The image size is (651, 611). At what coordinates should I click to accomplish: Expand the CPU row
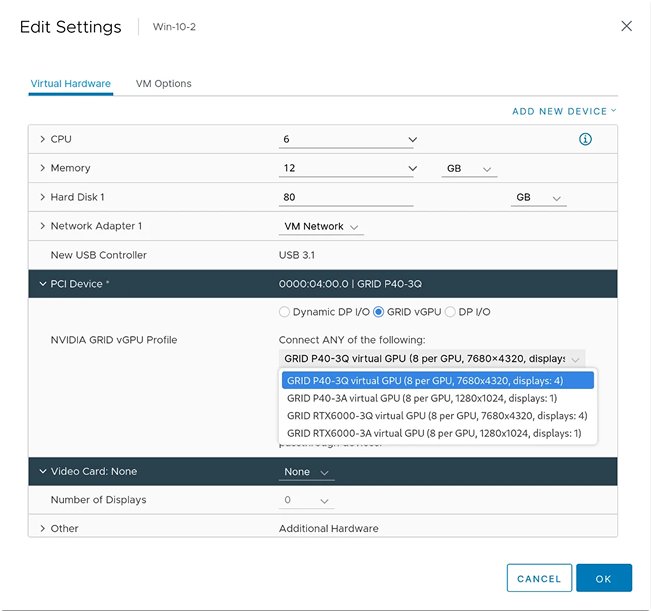coord(42,139)
